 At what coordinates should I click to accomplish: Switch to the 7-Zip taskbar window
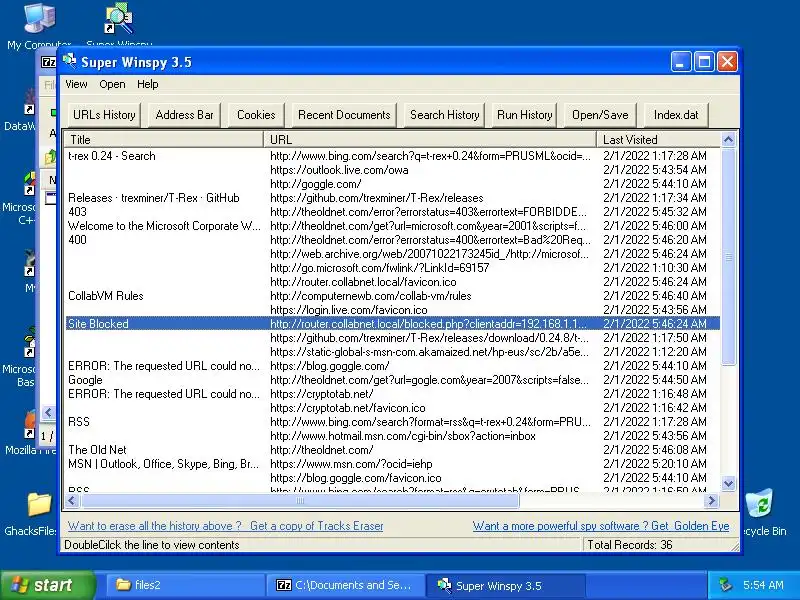(345, 585)
